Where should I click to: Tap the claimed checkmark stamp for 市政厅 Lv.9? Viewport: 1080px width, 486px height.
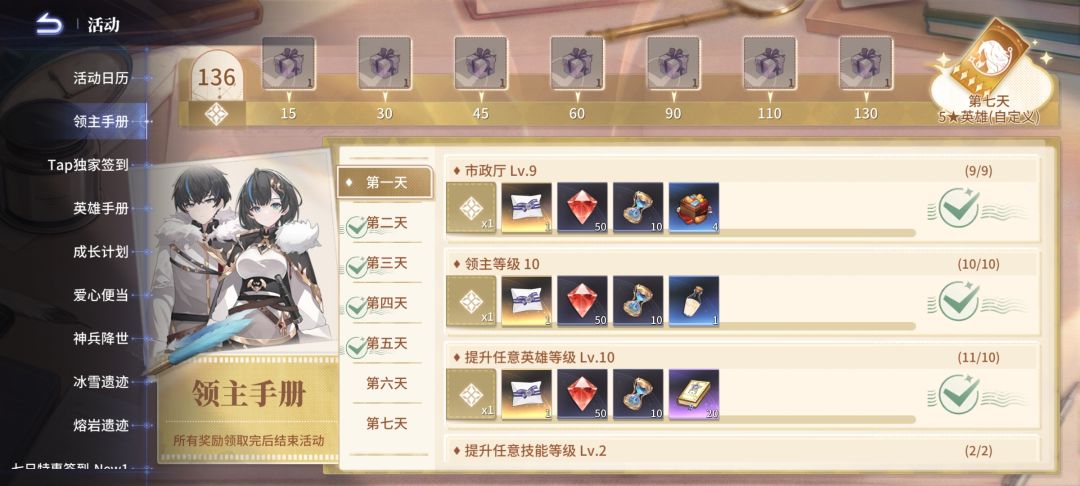point(959,208)
